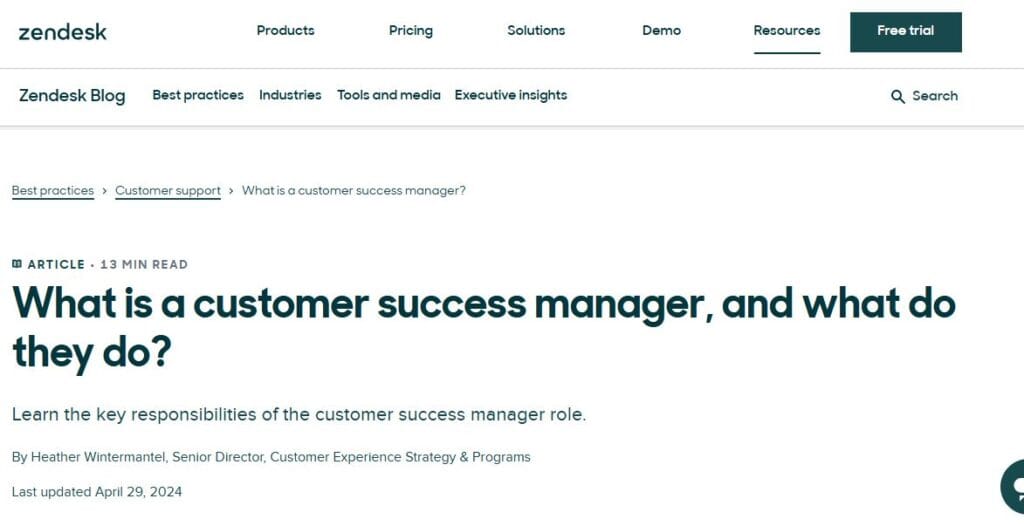Click the magnifying glass search icon
Screen dimensions: 1024x526
(898, 96)
